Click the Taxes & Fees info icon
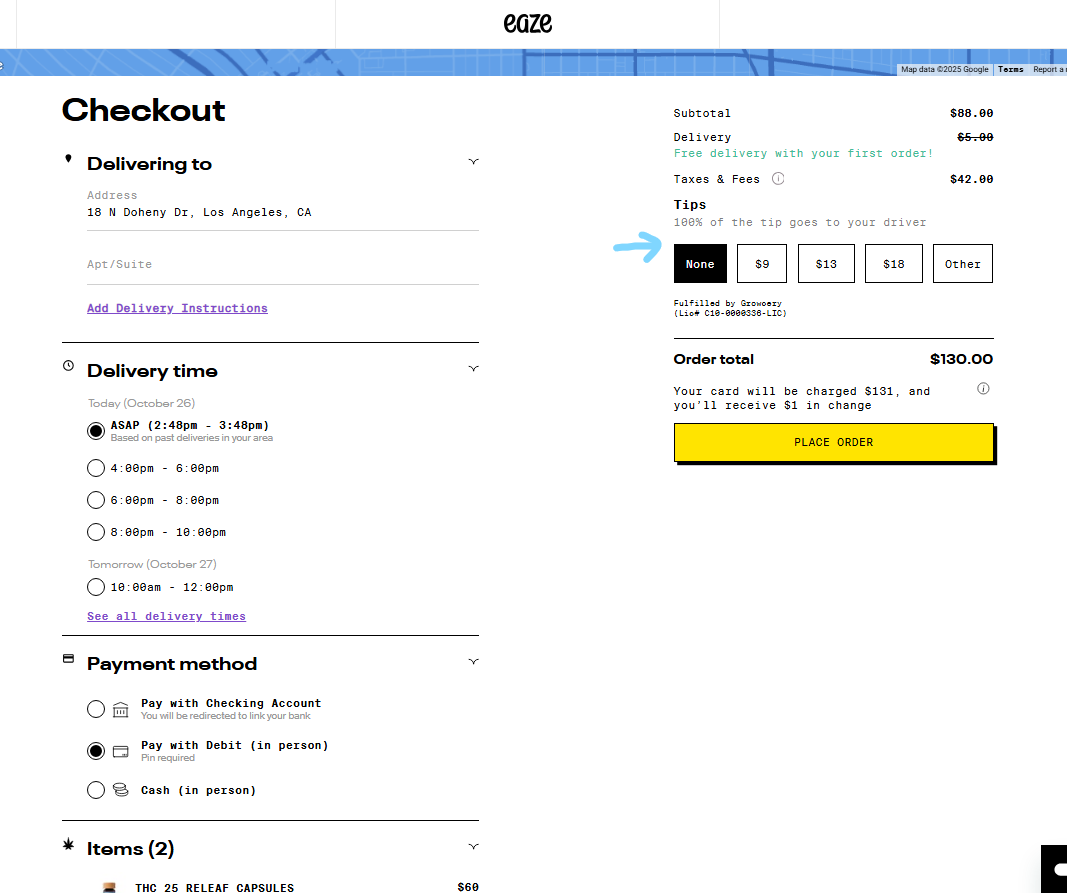The image size is (1067, 893). coord(778,179)
